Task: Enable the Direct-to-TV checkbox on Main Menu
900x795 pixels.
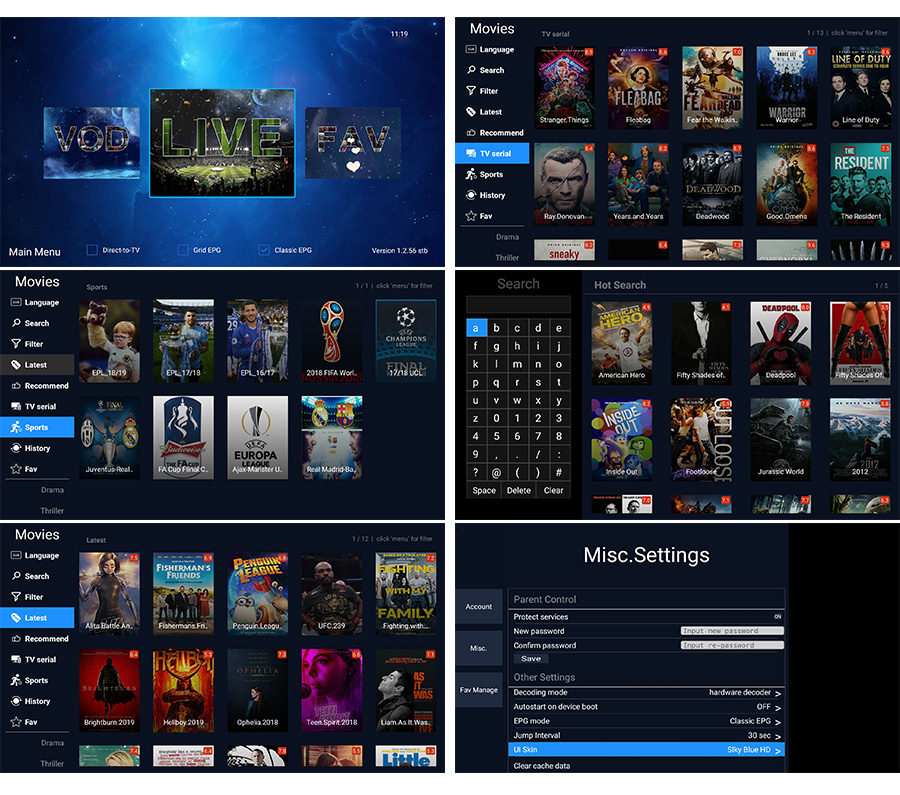Action: (x=92, y=250)
